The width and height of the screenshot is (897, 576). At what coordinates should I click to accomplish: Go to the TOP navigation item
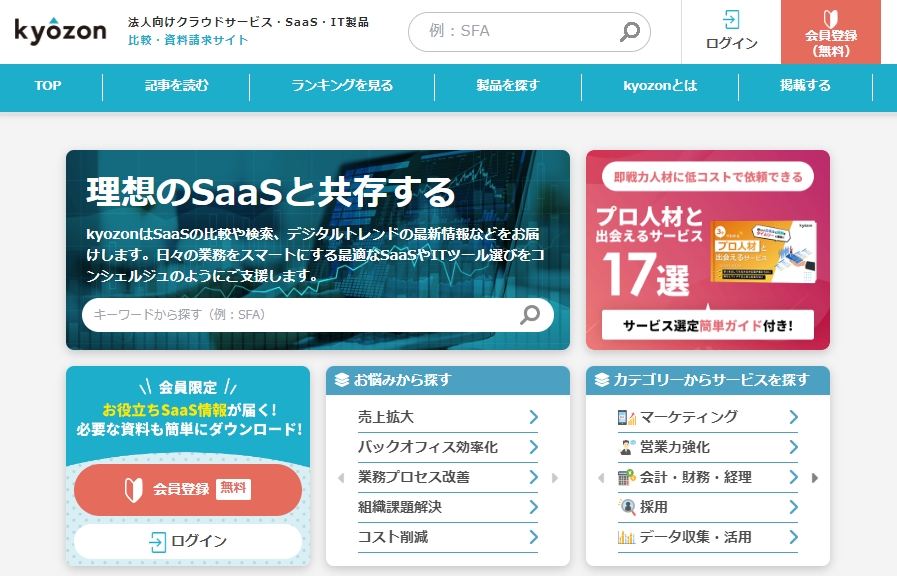(47, 86)
